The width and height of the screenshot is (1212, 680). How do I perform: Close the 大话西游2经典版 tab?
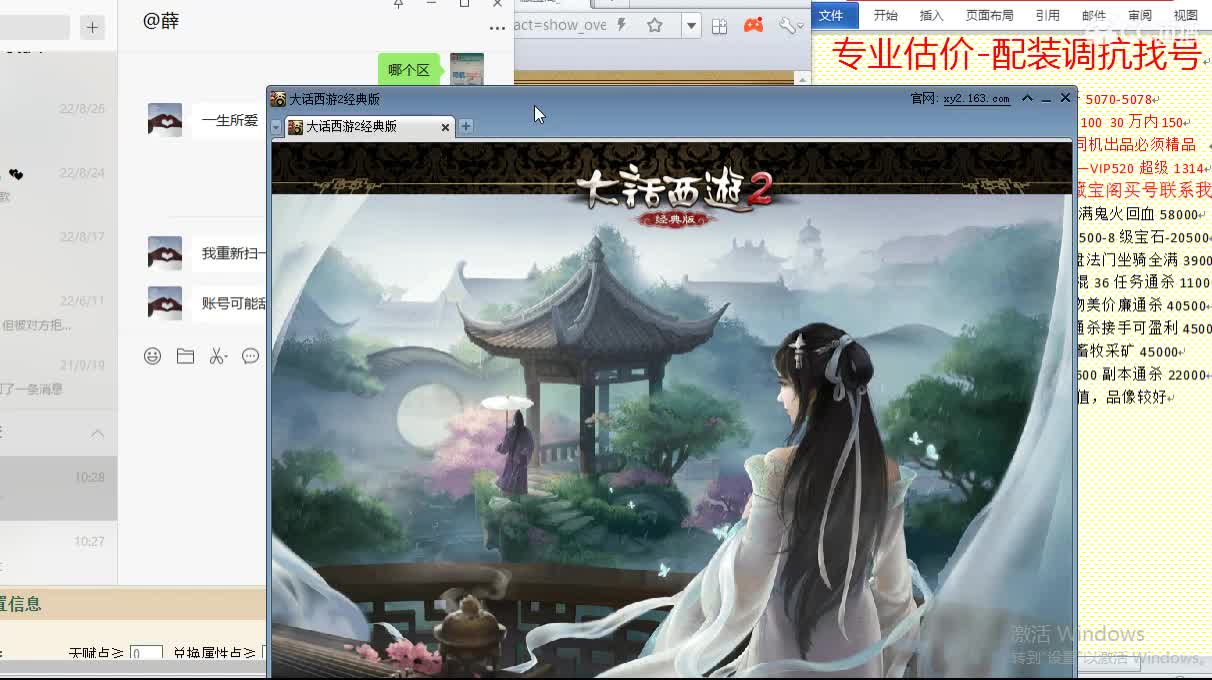pyautogui.click(x=445, y=127)
